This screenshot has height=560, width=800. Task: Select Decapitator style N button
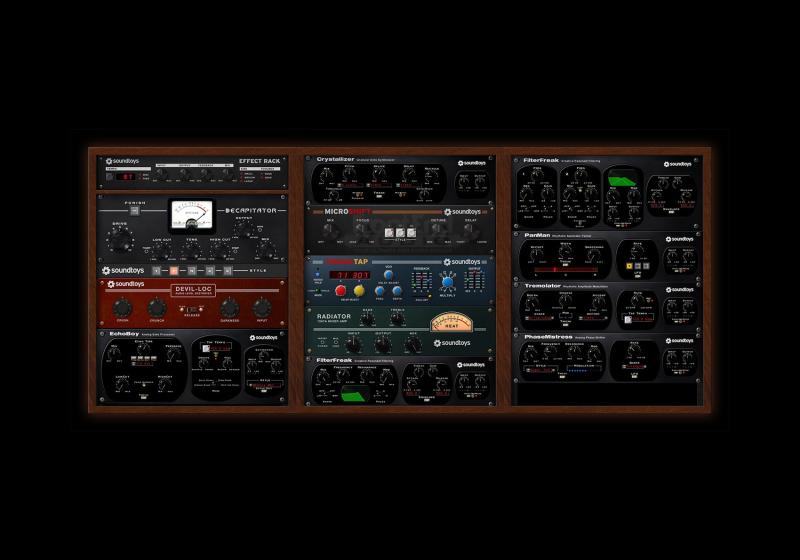(x=192, y=271)
